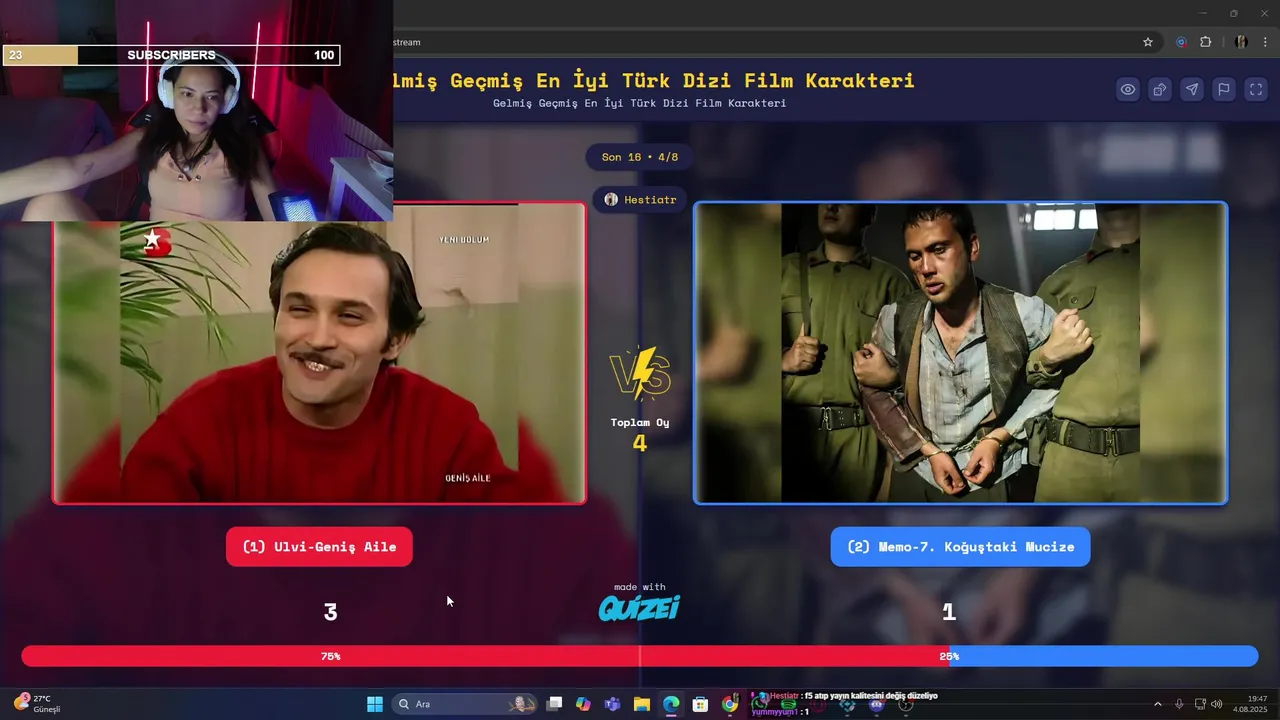
Task: Vote for (2) Memo-7. Koğuştaki Mucize
Action: [960, 547]
